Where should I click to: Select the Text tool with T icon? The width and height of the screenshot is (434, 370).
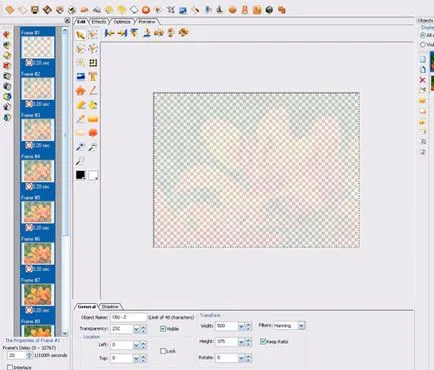point(93,76)
